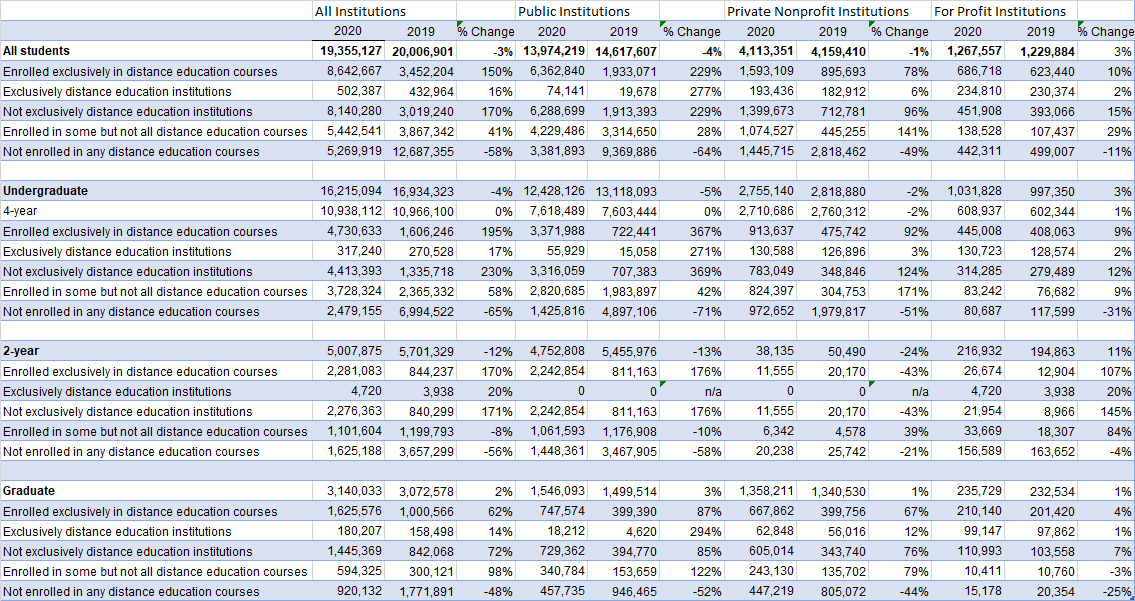Select the 180,207 cell
Screen dimensions: 1135x601
[348, 531]
